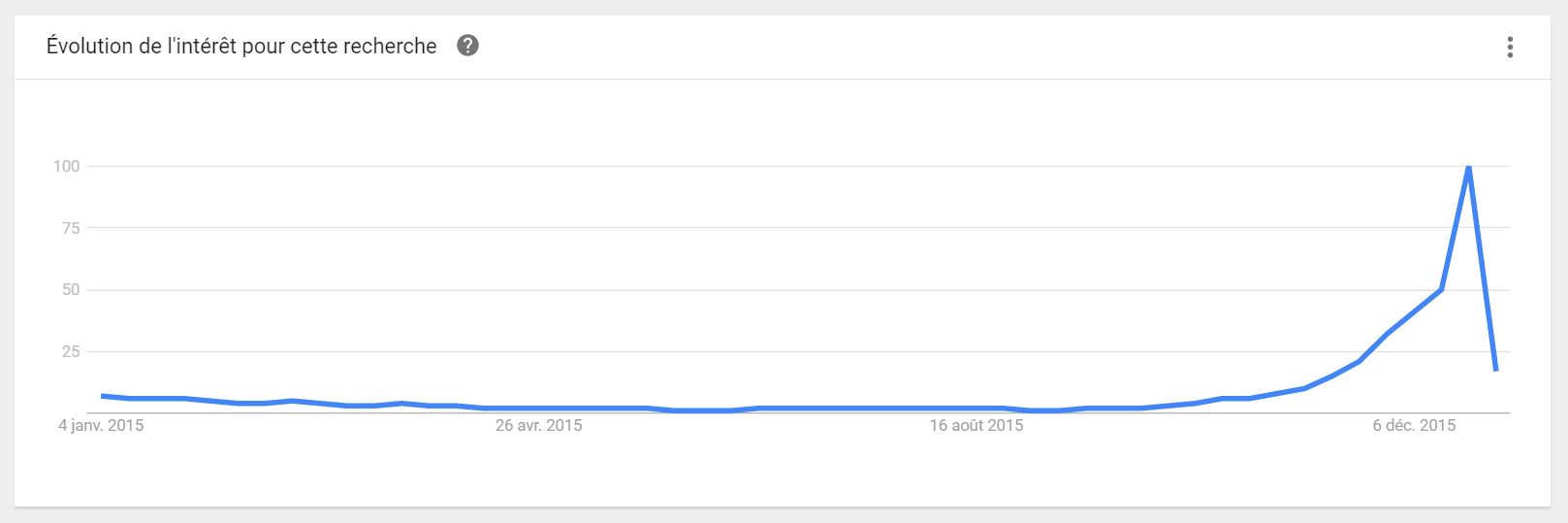This screenshot has height=523, width=1568.
Task: Select the final data point of the line
Action: tap(1496, 369)
